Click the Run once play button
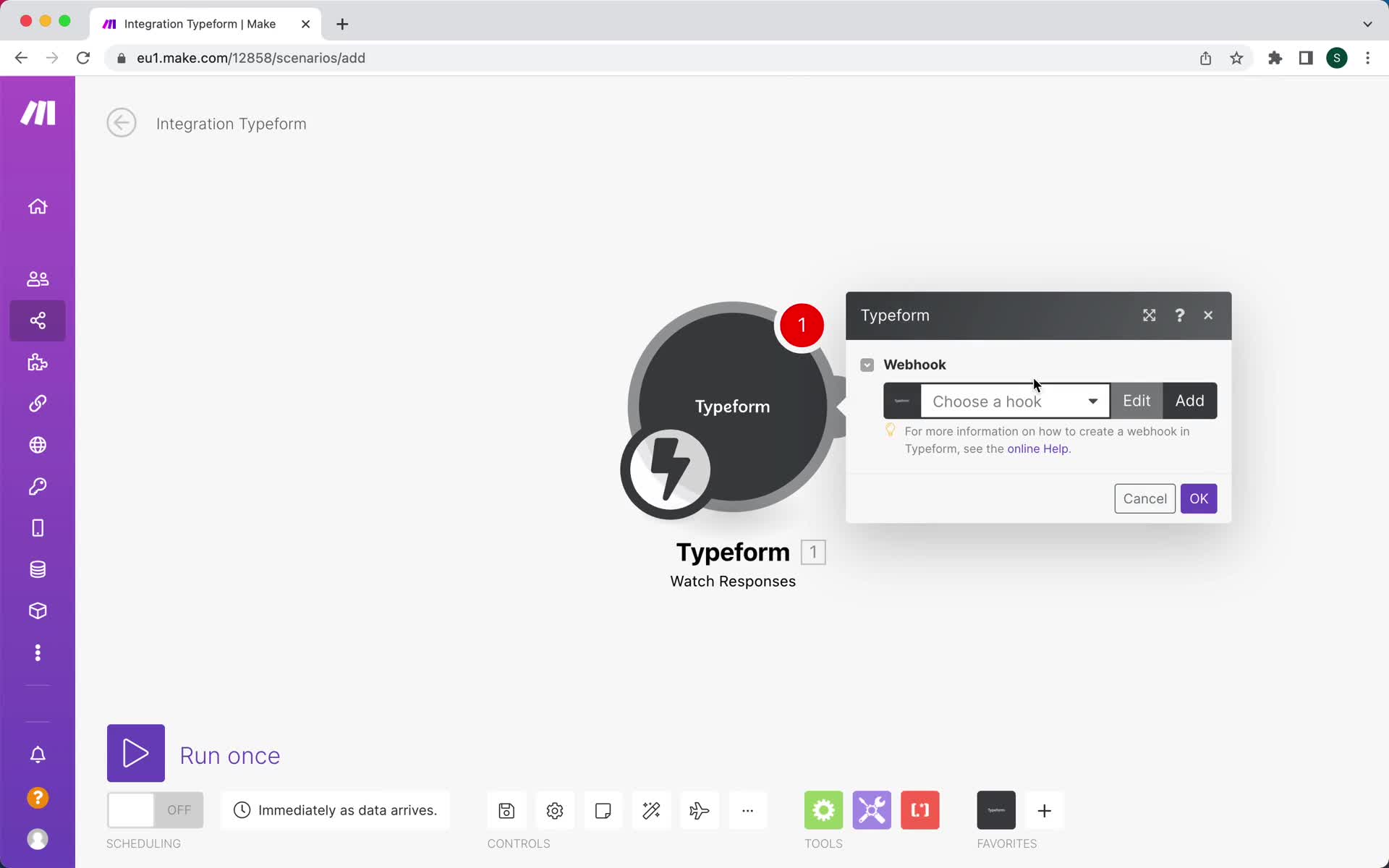The height and width of the screenshot is (868, 1389). tap(135, 754)
